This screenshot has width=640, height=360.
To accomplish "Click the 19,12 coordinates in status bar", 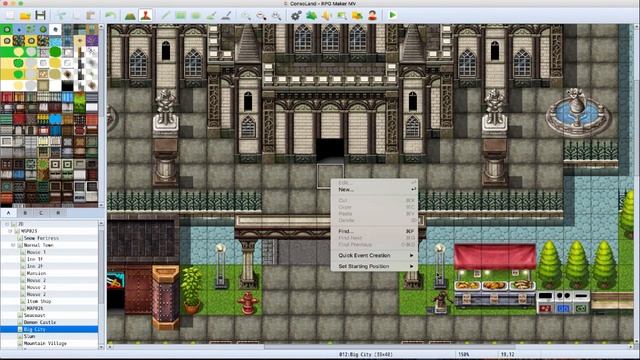I will (507, 355).
